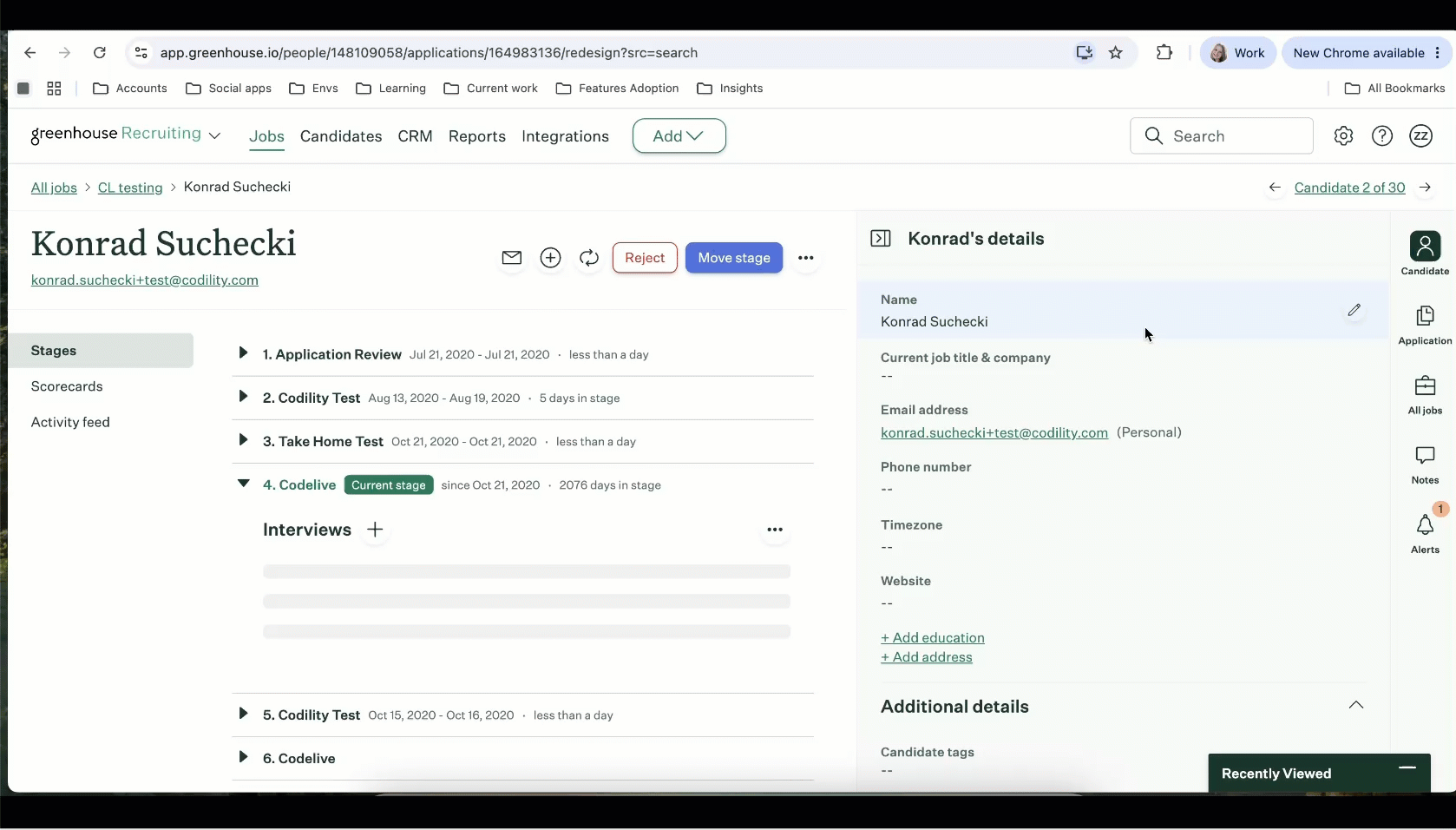Open the Notes sidebar panel
The image size is (1456, 830).
(1425, 464)
